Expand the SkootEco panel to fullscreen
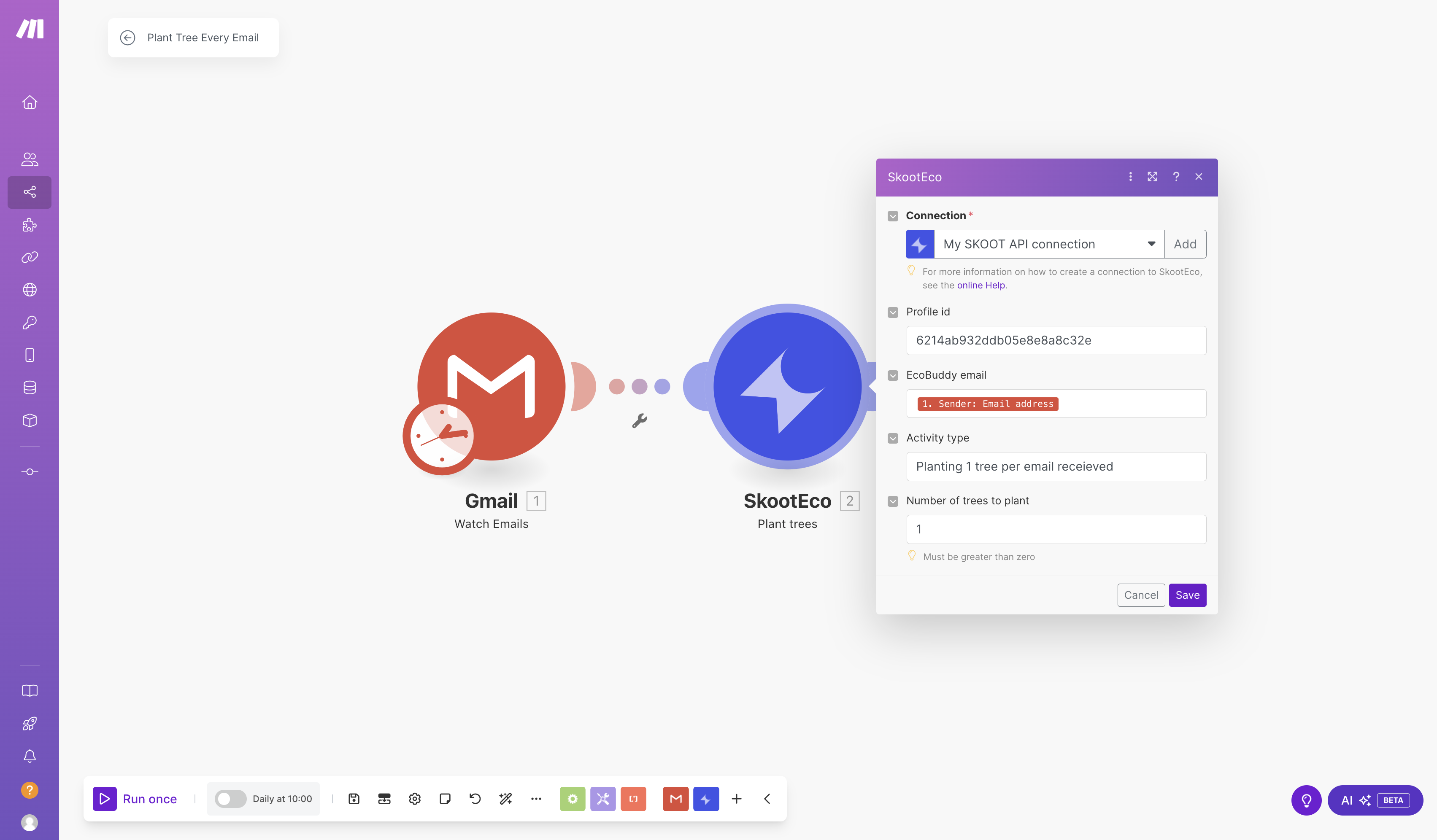The image size is (1437, 840). [x=1153, y=177]
